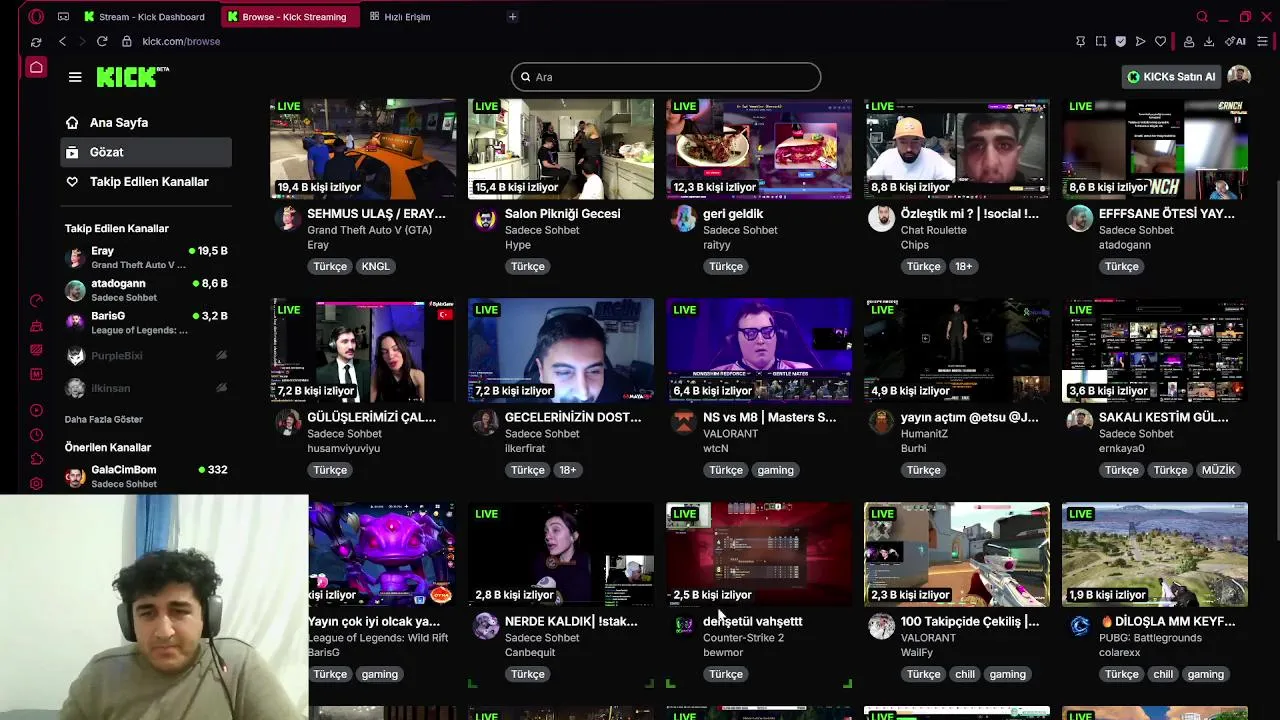Take a snapshot with capture icon
The image size is (1280, 720).
point(1100,41)
